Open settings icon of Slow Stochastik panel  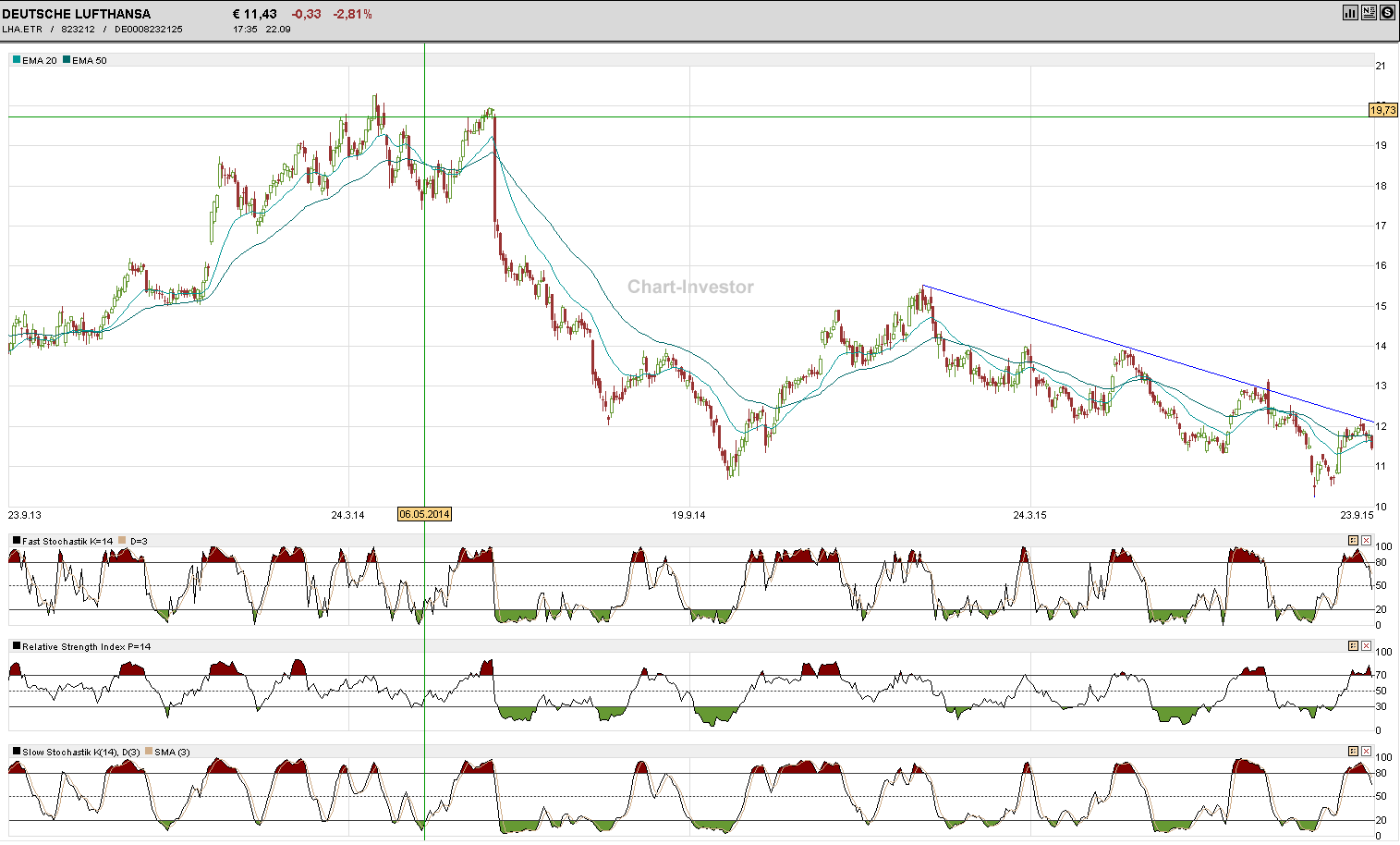point(1353,752)
